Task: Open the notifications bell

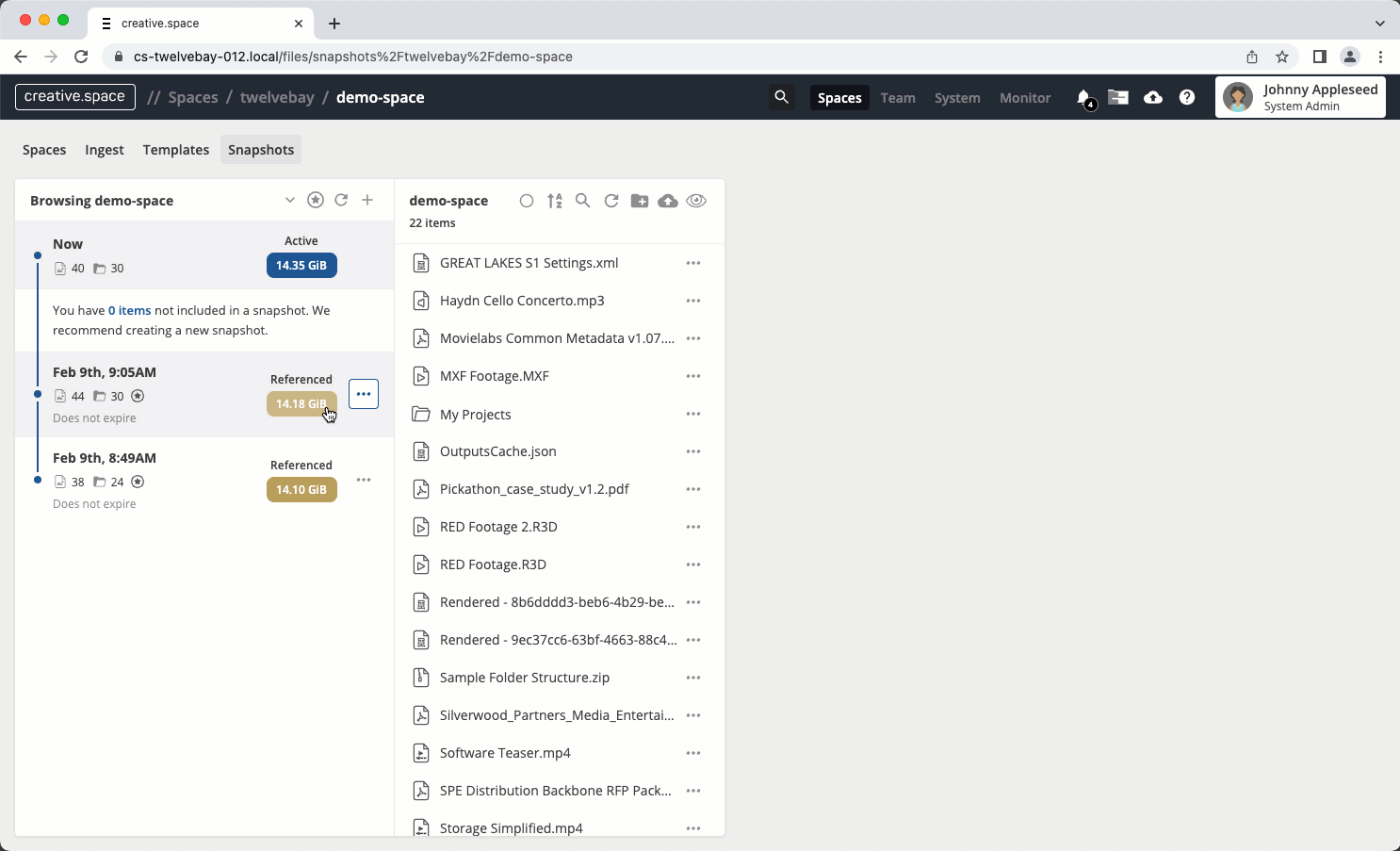Action: pyautogui.click(x=1084, y=97)
